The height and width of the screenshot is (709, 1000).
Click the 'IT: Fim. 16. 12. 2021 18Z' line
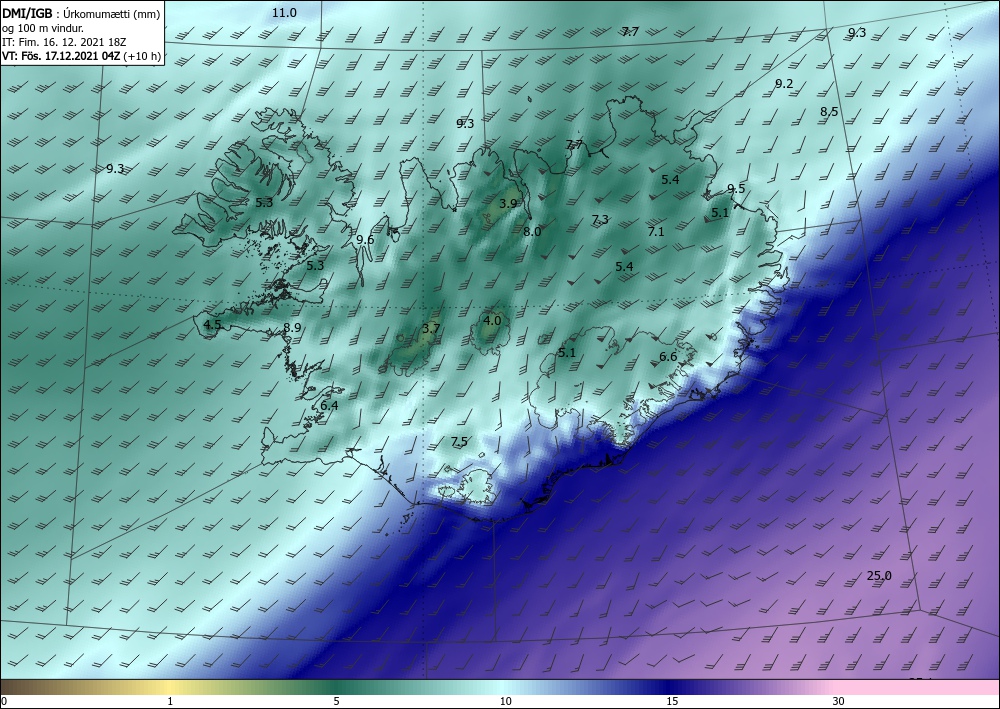click(x=64, y=41)
